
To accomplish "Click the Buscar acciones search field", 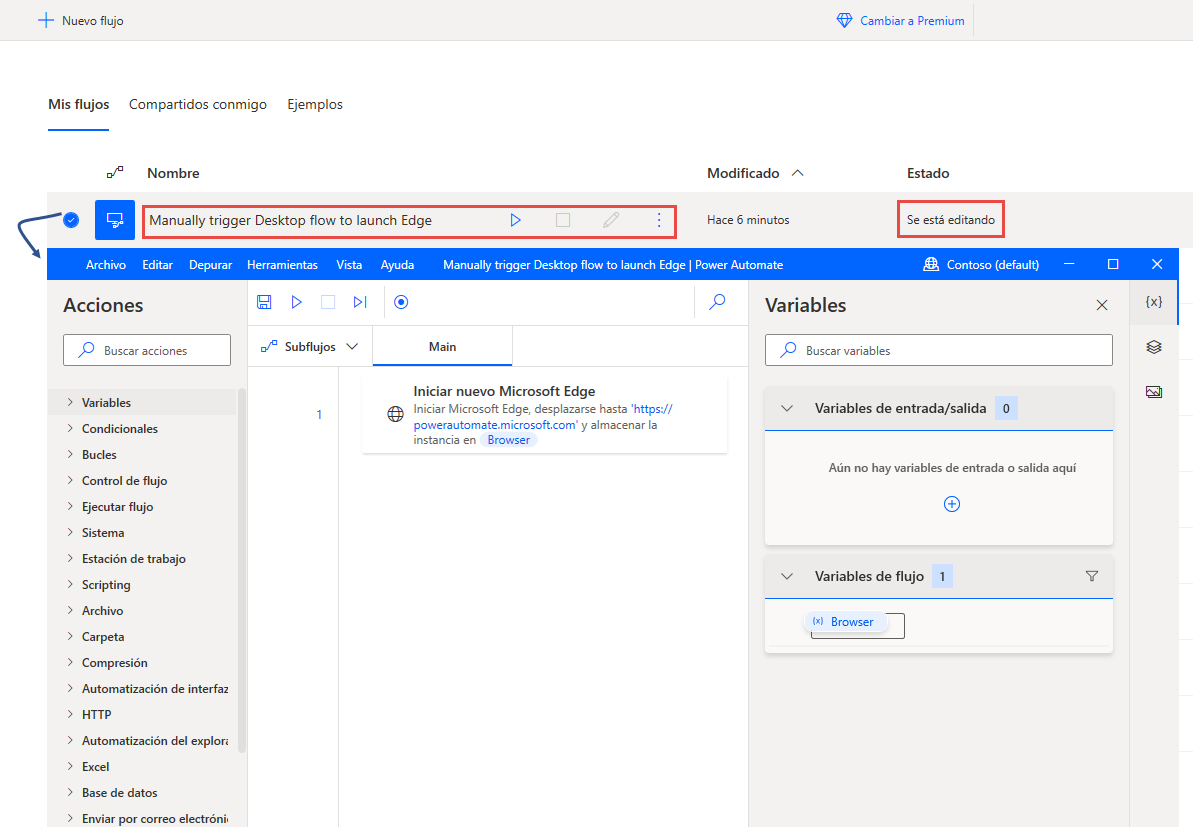I will click(x=147, y=350).
